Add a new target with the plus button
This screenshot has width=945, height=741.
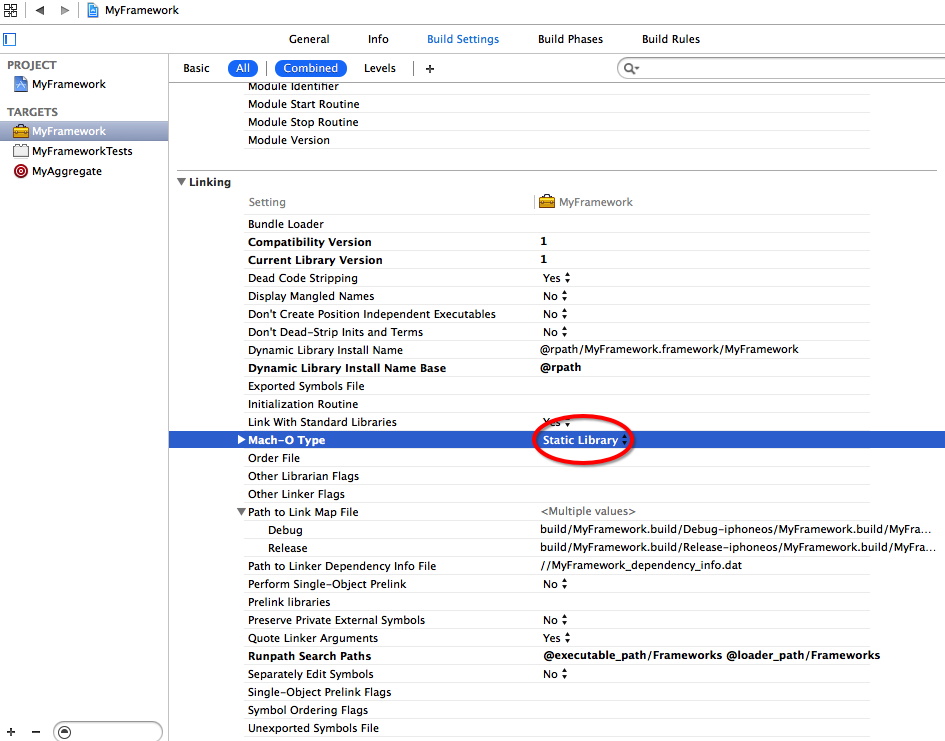pyautogui.click(x=11, y=732)
